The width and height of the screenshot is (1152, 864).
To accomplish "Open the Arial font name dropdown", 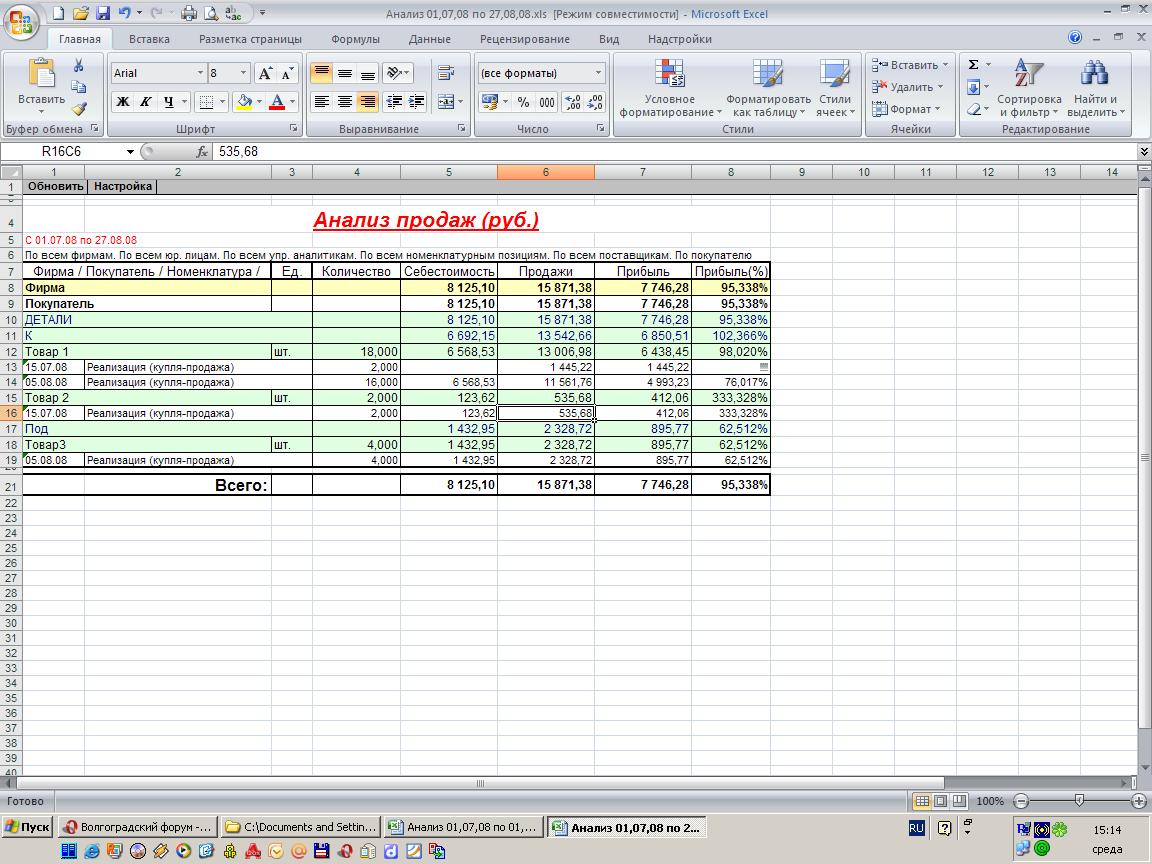I will point(200,74).
